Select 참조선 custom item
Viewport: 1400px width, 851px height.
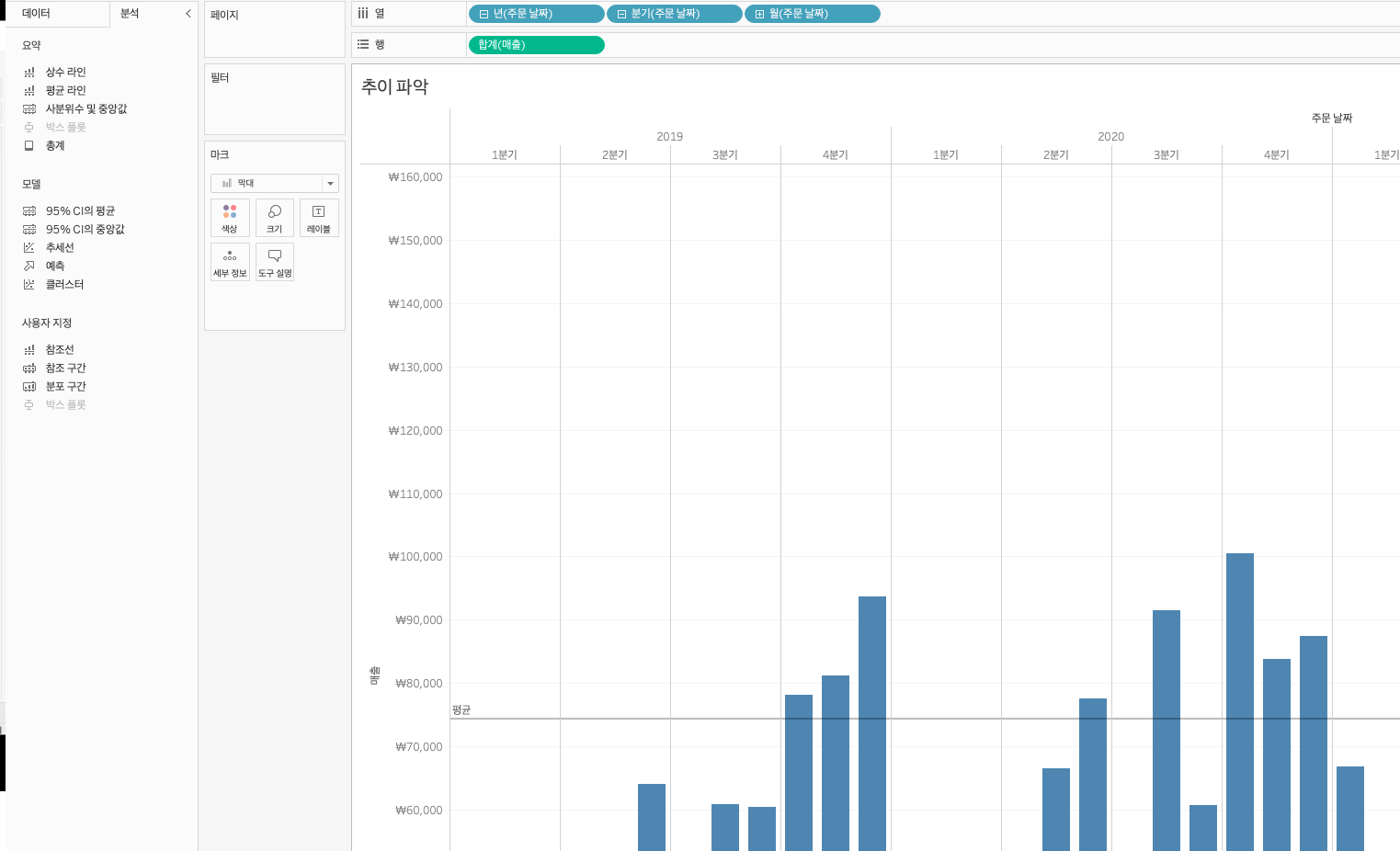60,349
